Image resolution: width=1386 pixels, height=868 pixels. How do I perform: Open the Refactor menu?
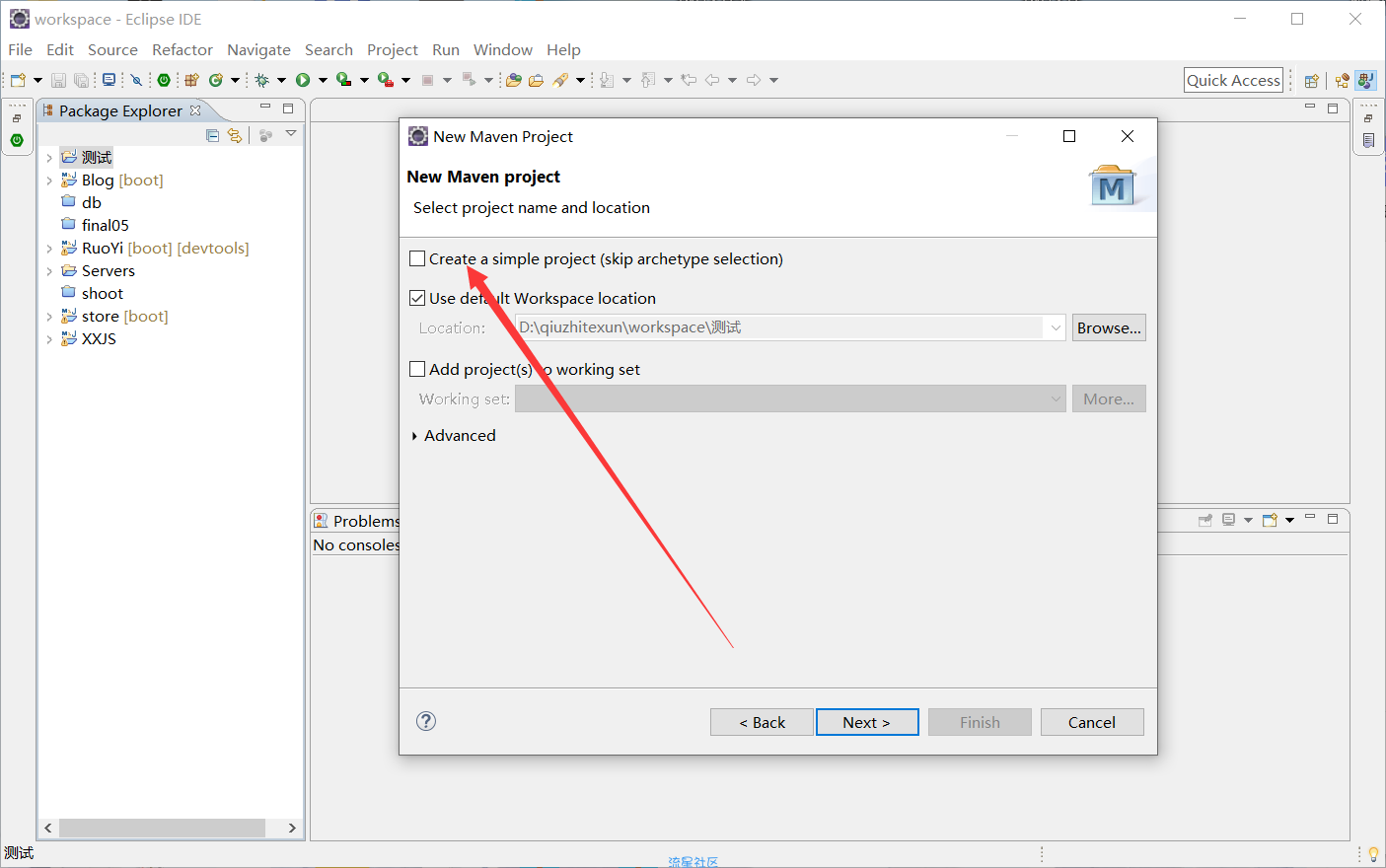(182, 49)
